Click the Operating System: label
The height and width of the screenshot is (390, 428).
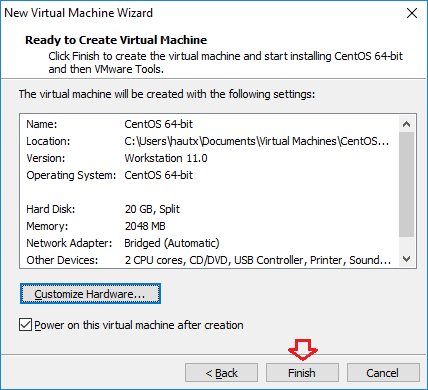(x=71, y=175)
